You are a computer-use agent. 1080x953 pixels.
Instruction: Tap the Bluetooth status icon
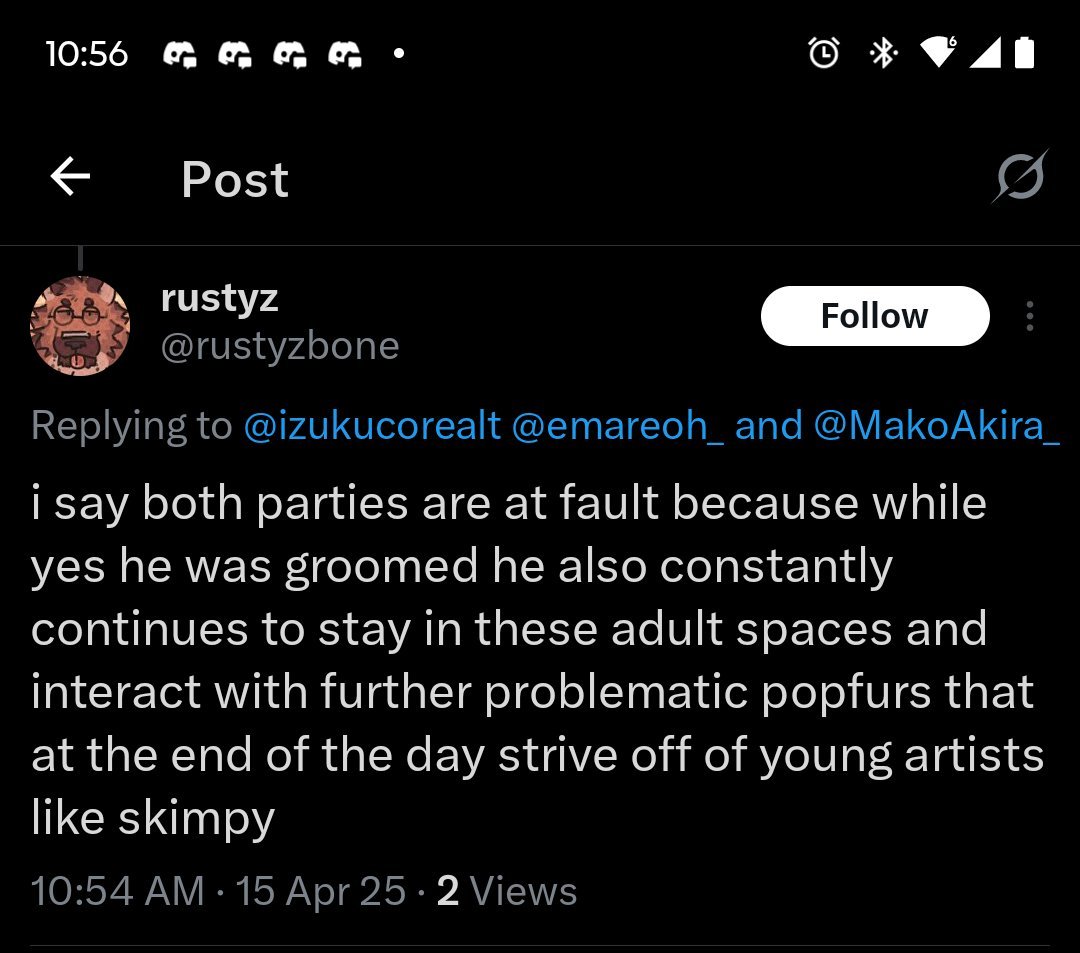click(x=882, y=54)
